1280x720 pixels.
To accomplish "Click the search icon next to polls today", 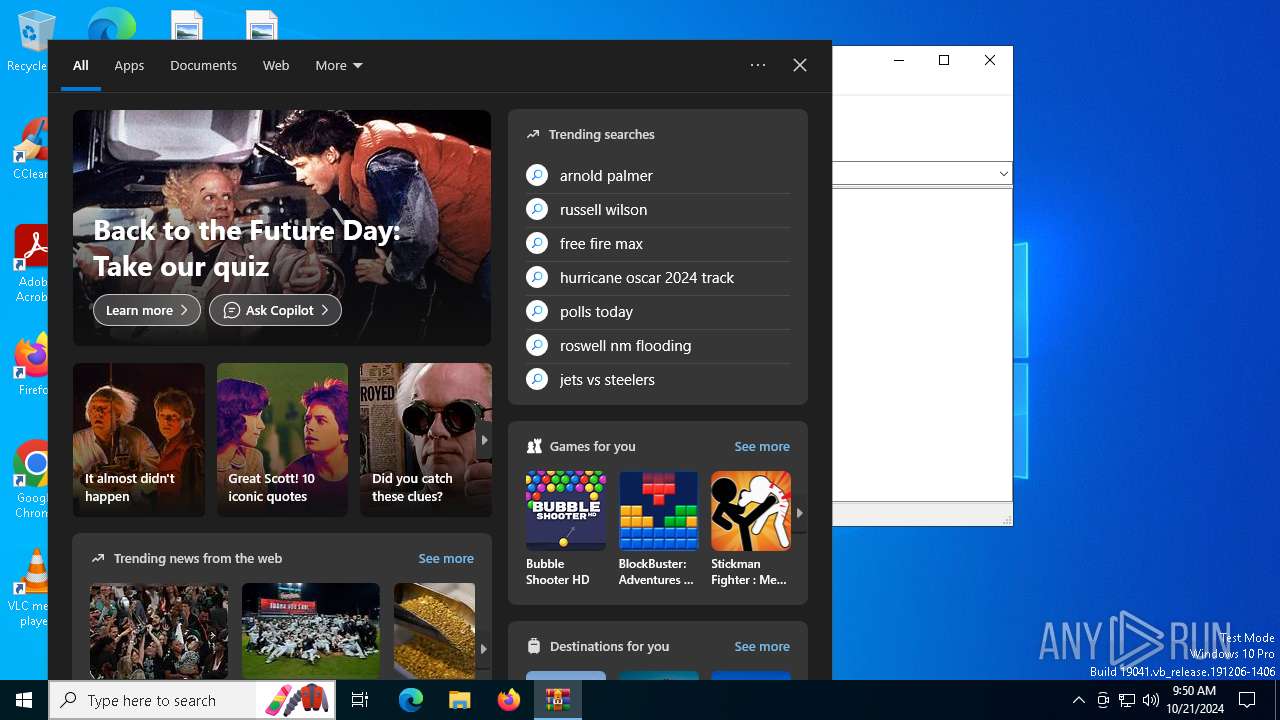I will [x=537, y=311].
